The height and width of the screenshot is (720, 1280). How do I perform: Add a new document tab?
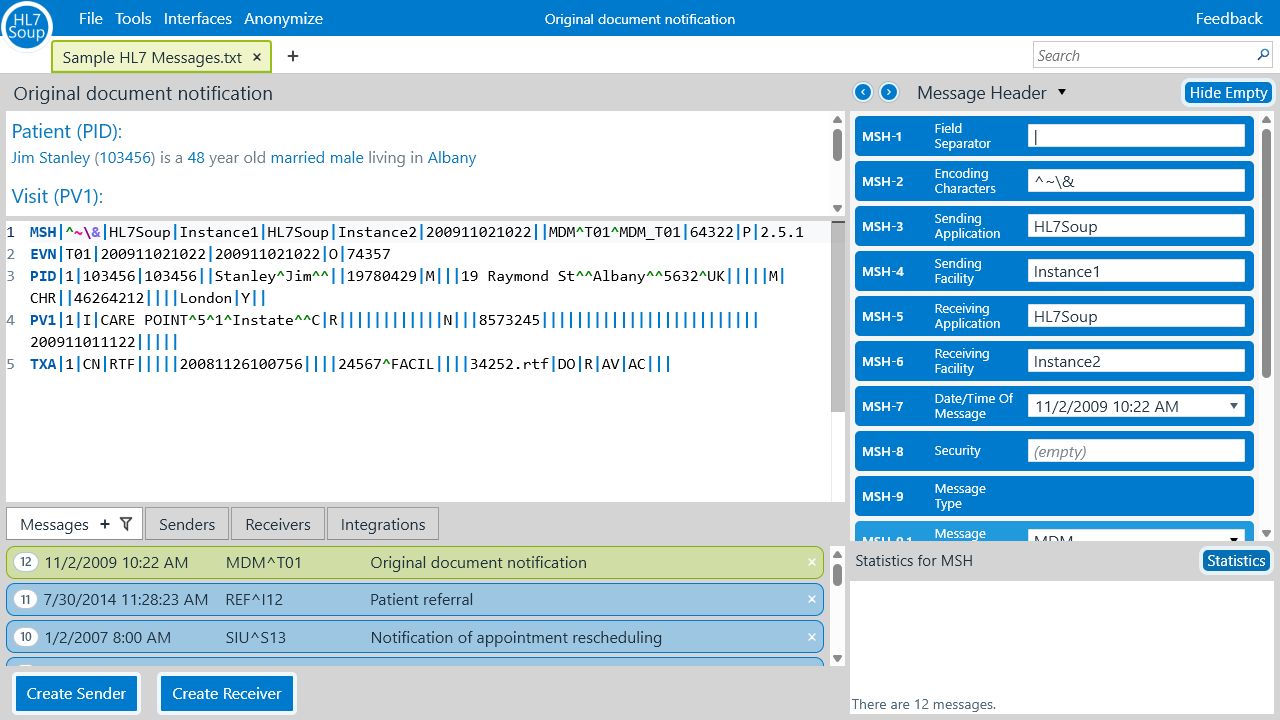(293, 57)
